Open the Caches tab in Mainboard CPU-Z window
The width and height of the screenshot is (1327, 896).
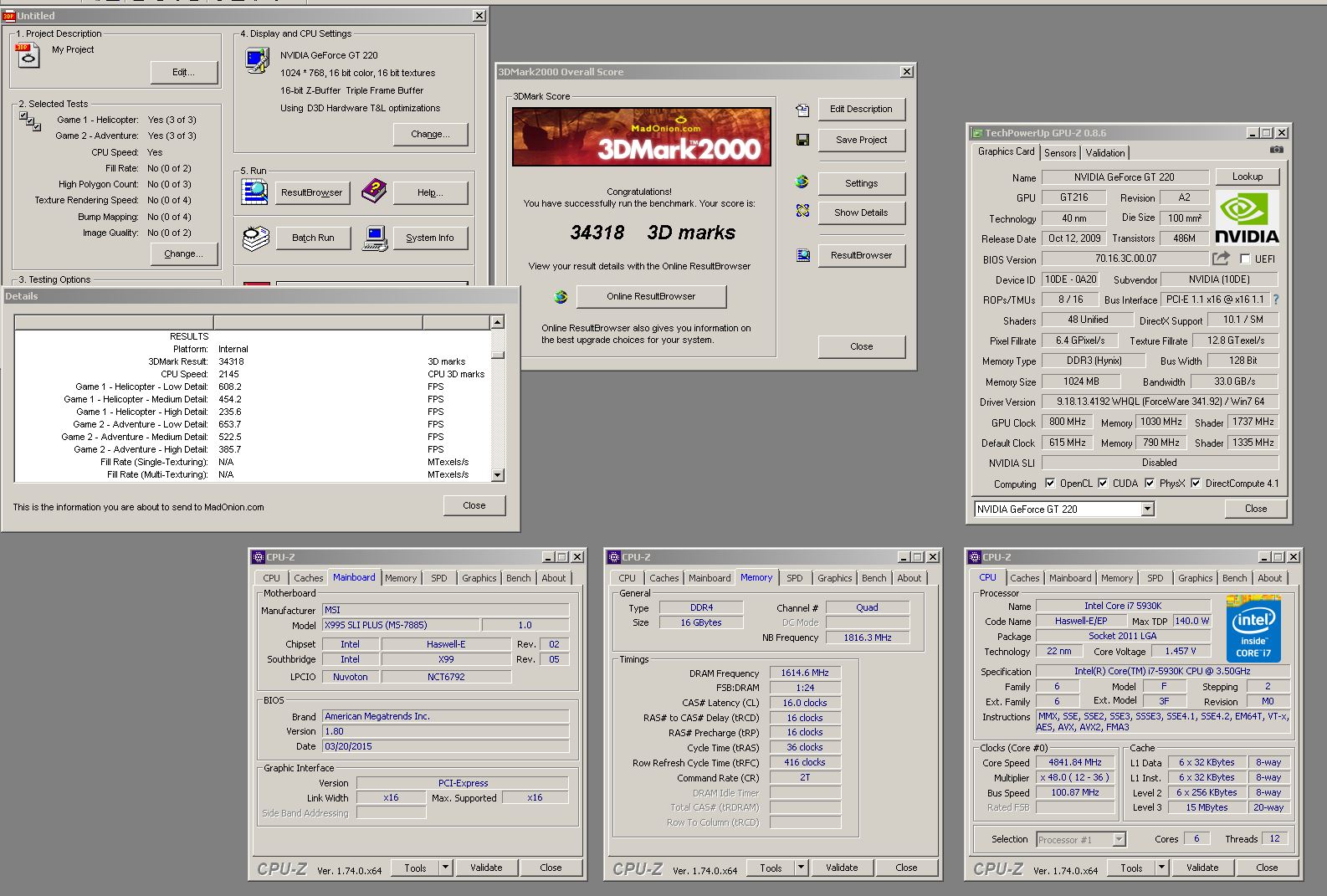tap(308, 578)
